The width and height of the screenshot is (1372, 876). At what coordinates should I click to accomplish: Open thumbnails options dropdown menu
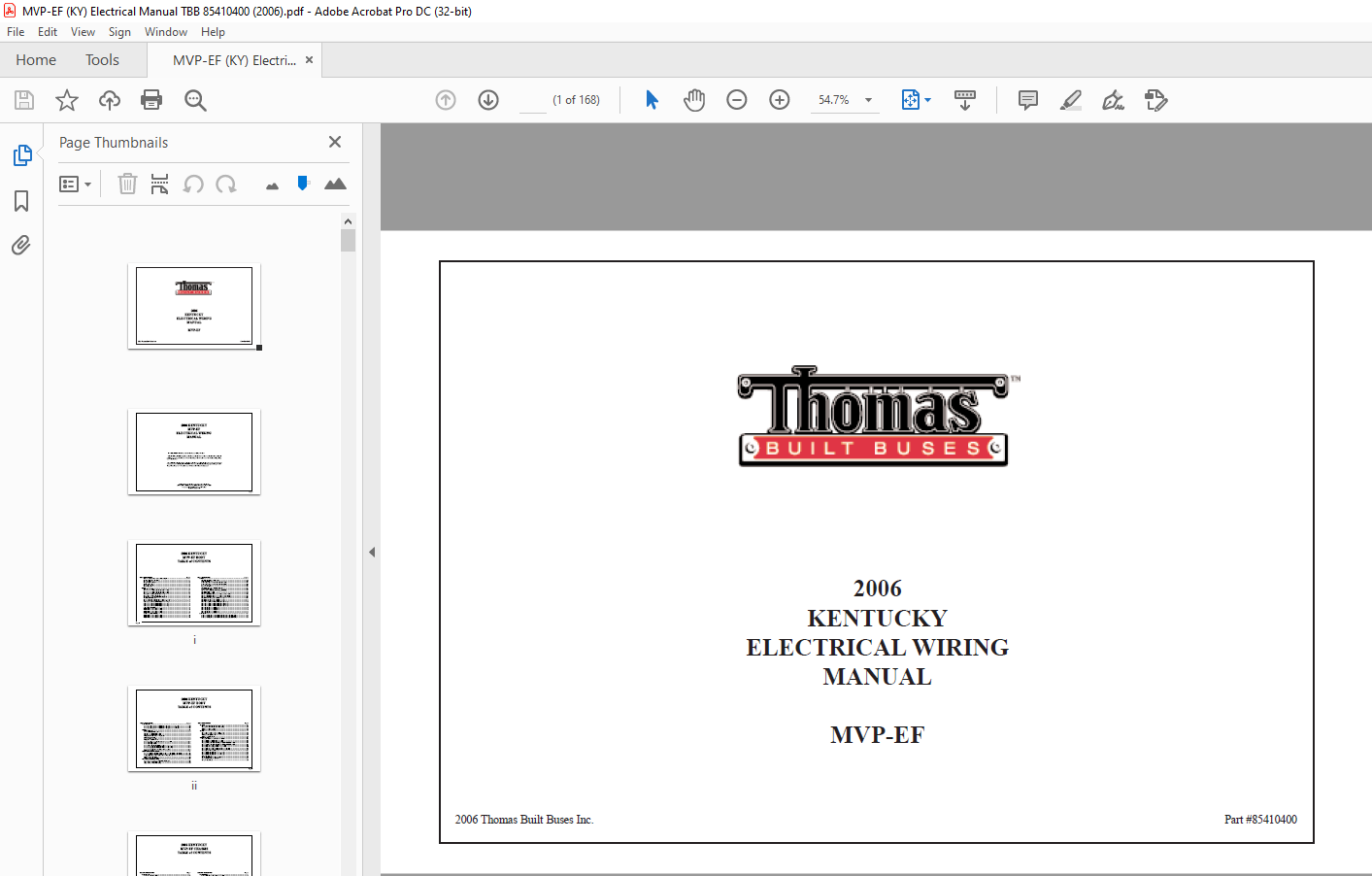(x=75, y=184)
